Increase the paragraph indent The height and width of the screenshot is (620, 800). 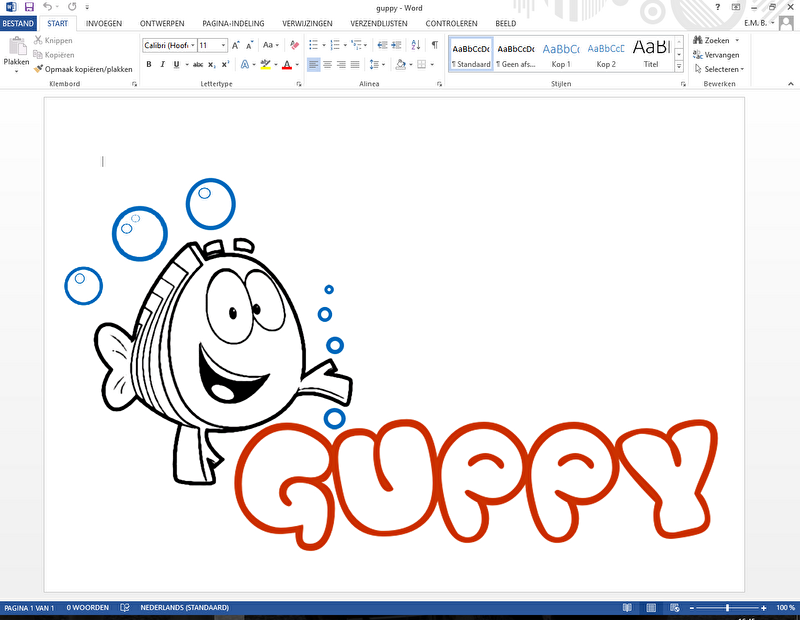pyautogui.click(x=396, y=45)
